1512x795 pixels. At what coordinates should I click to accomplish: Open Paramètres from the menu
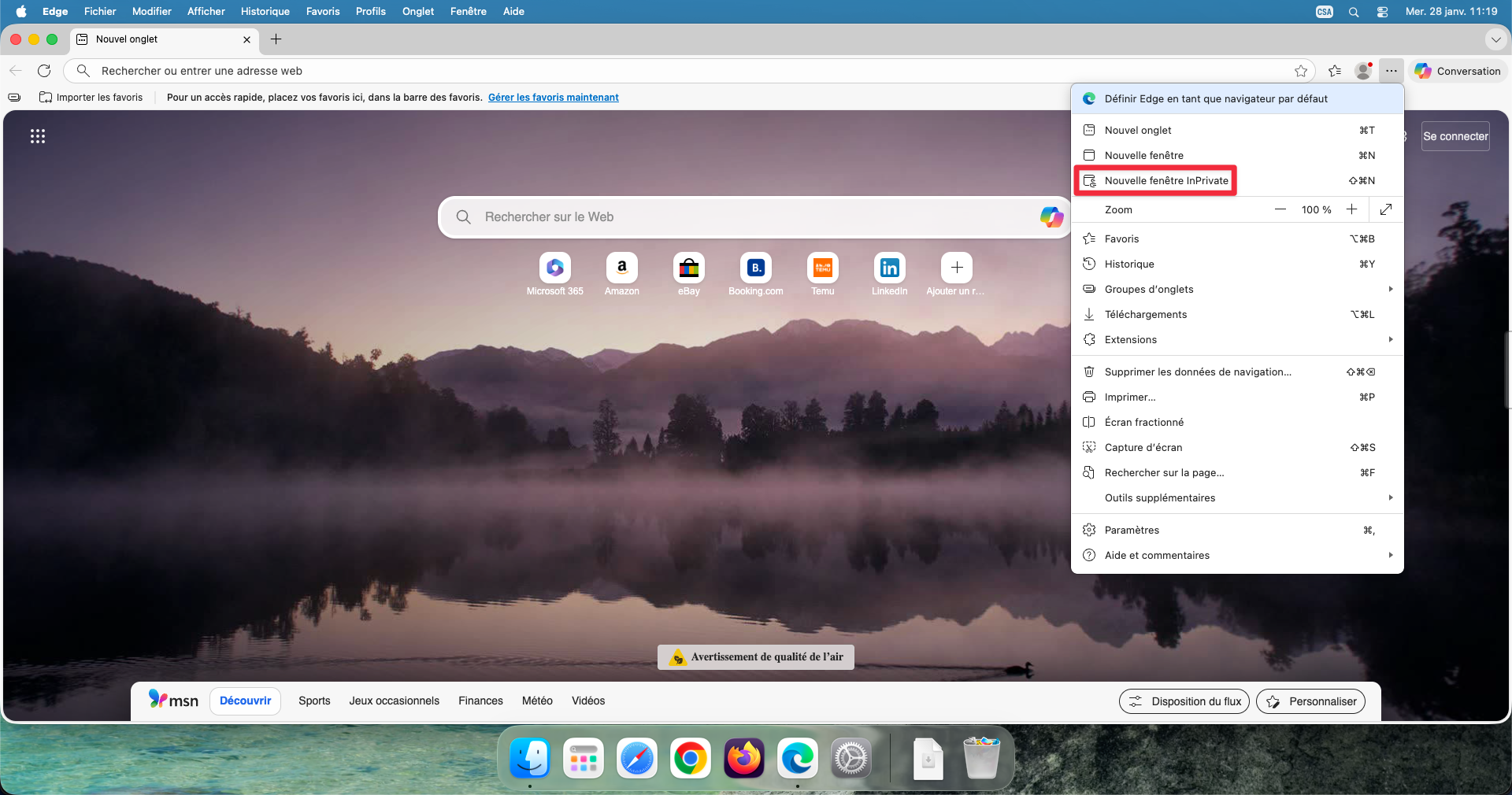(x=1238, y=530)
